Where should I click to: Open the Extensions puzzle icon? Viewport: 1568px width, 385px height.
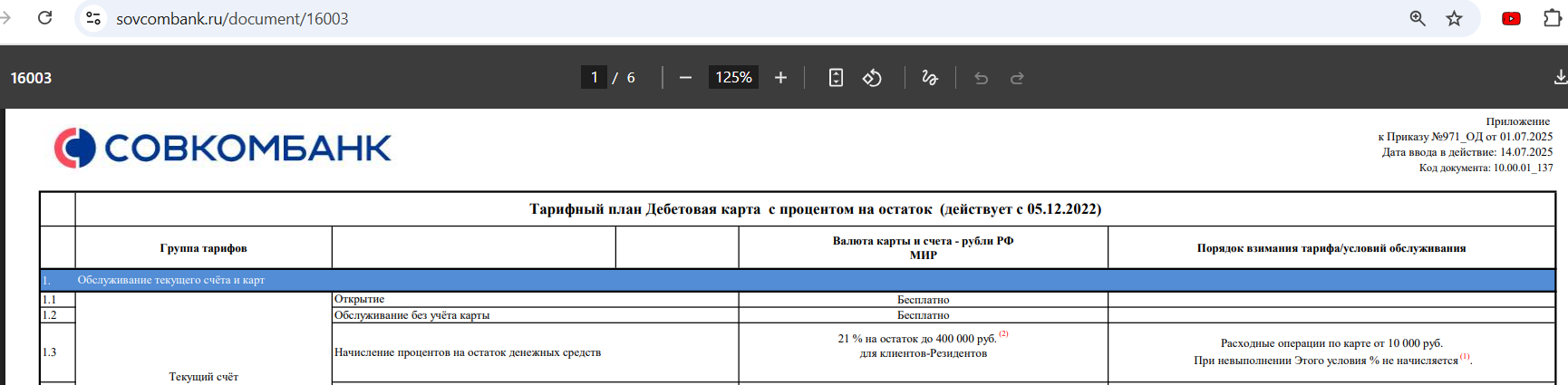pyautogui.click(x=1553, y=18)
